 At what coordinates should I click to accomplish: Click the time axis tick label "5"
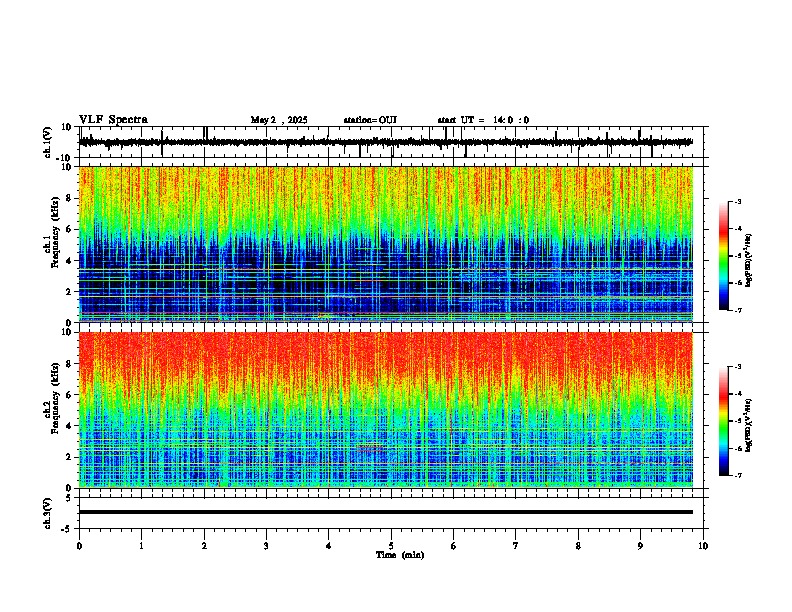391,546
